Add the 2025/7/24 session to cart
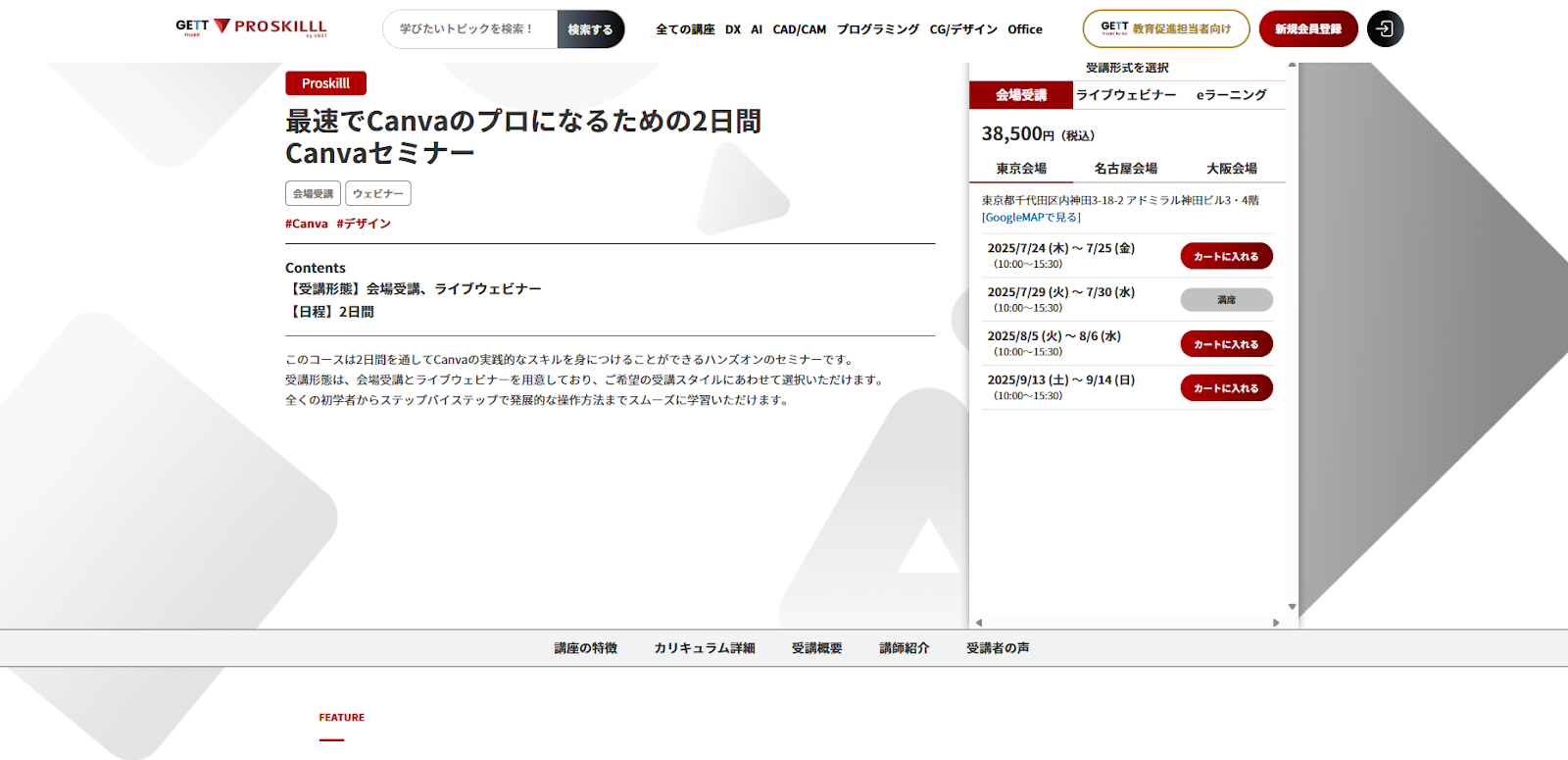Screen dimensions: 1568x760 coord(1226,256)
